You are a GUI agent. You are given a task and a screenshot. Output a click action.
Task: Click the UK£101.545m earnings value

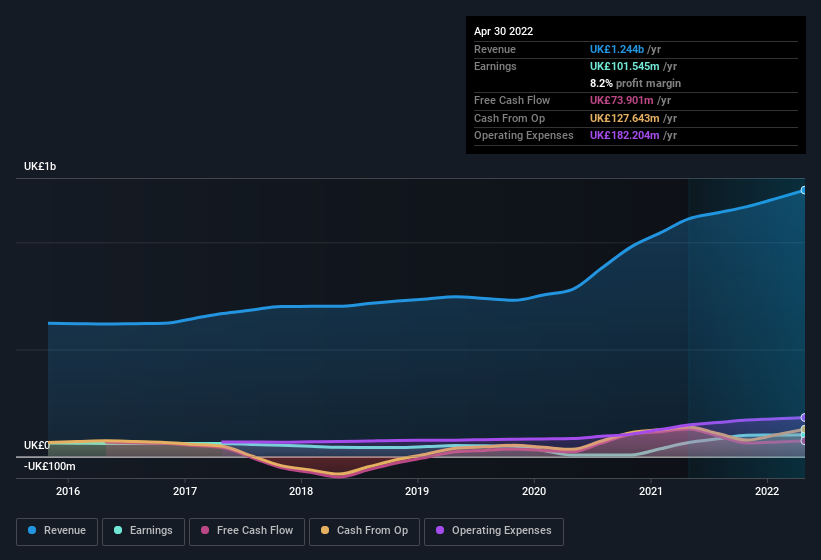pos(625,66)
